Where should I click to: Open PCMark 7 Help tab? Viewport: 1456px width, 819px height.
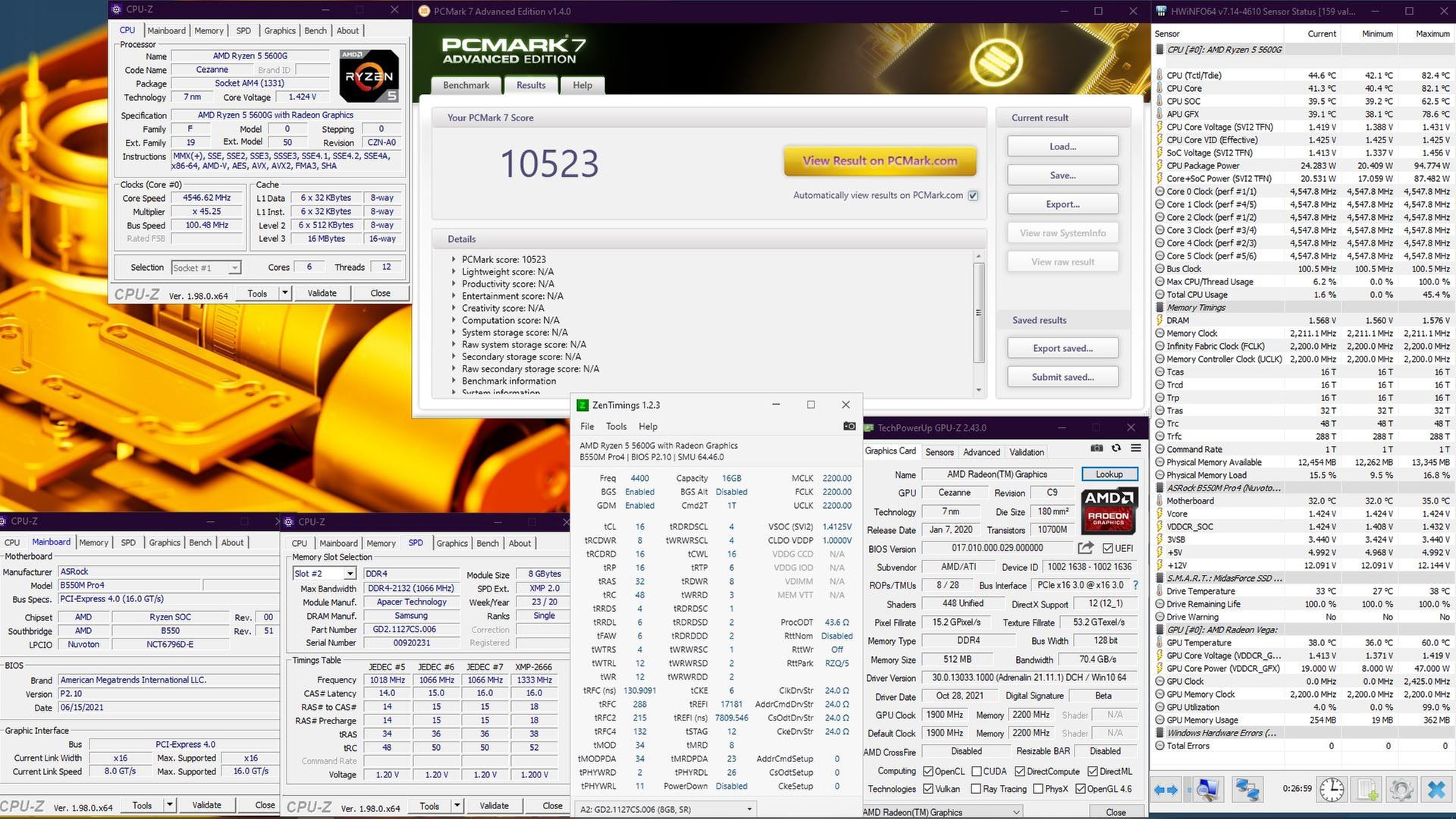click(582, 85)
